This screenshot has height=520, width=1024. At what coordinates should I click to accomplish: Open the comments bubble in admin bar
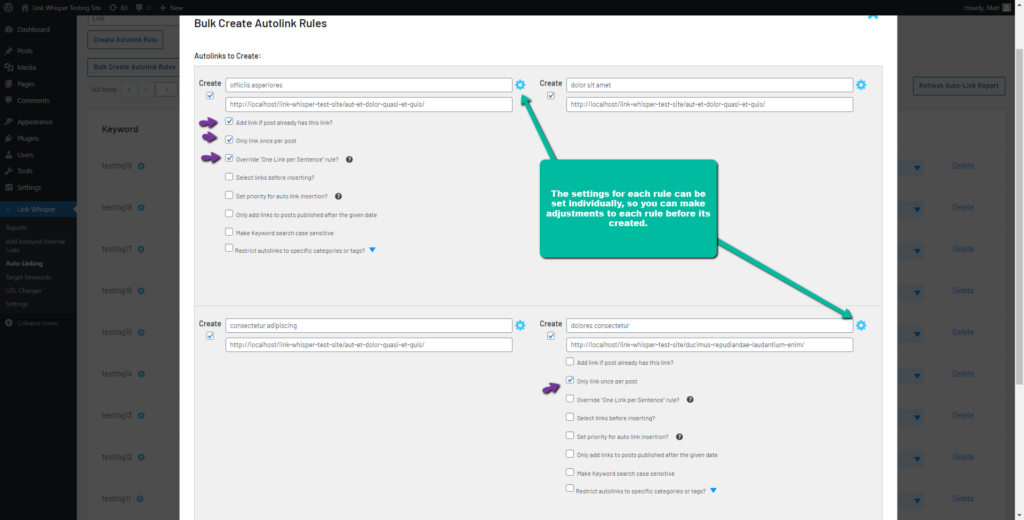[143, 8]
